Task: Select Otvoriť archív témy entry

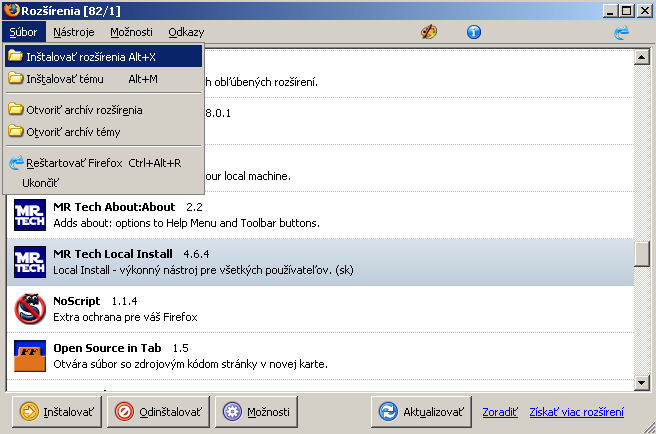Action: click(x=103, y=132)
